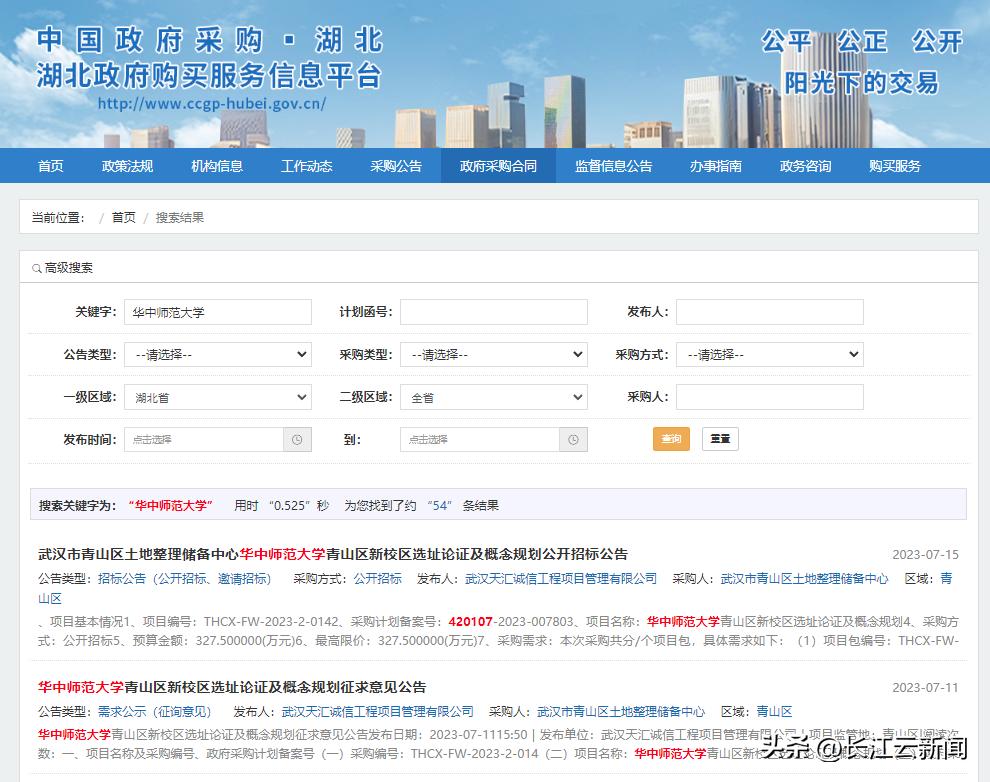This screenshot has width=990, height=782.
Task: Go to 政策法规 in the nav bar
Action: click(128, 166)
